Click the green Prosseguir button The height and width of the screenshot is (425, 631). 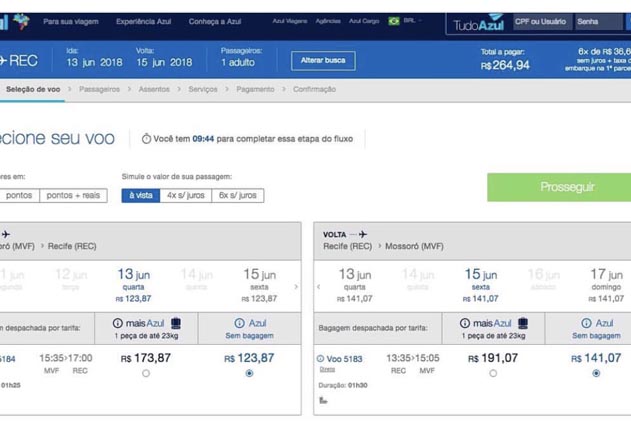click(559, 187)
